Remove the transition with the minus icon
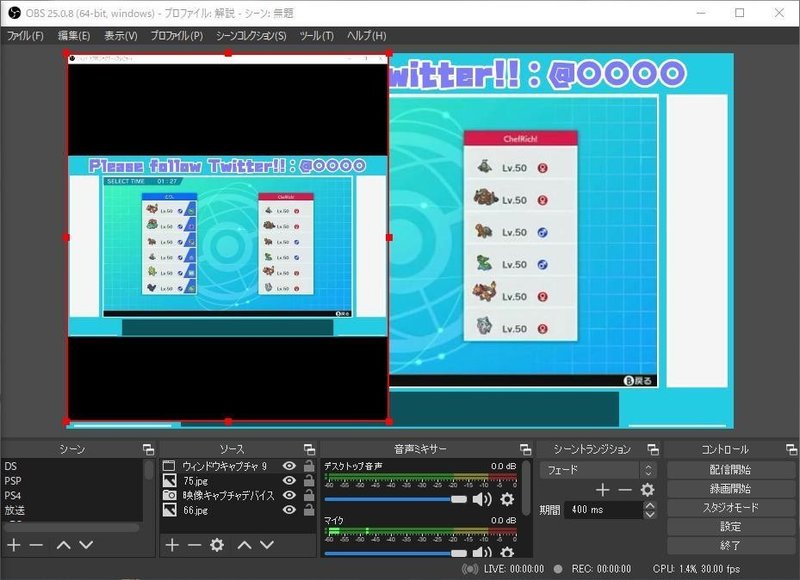The width and height of the screenshot is (800, 580). [x=625, y=490]
